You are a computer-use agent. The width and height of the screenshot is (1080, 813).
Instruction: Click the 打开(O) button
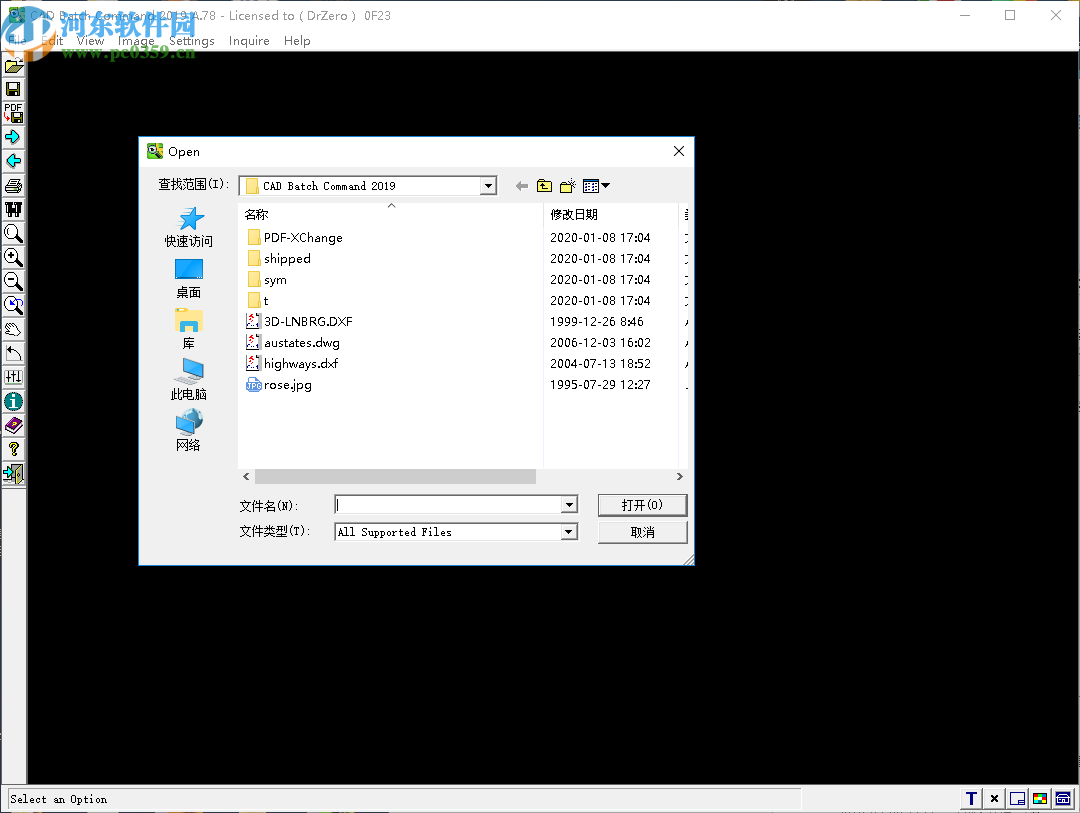641,504
